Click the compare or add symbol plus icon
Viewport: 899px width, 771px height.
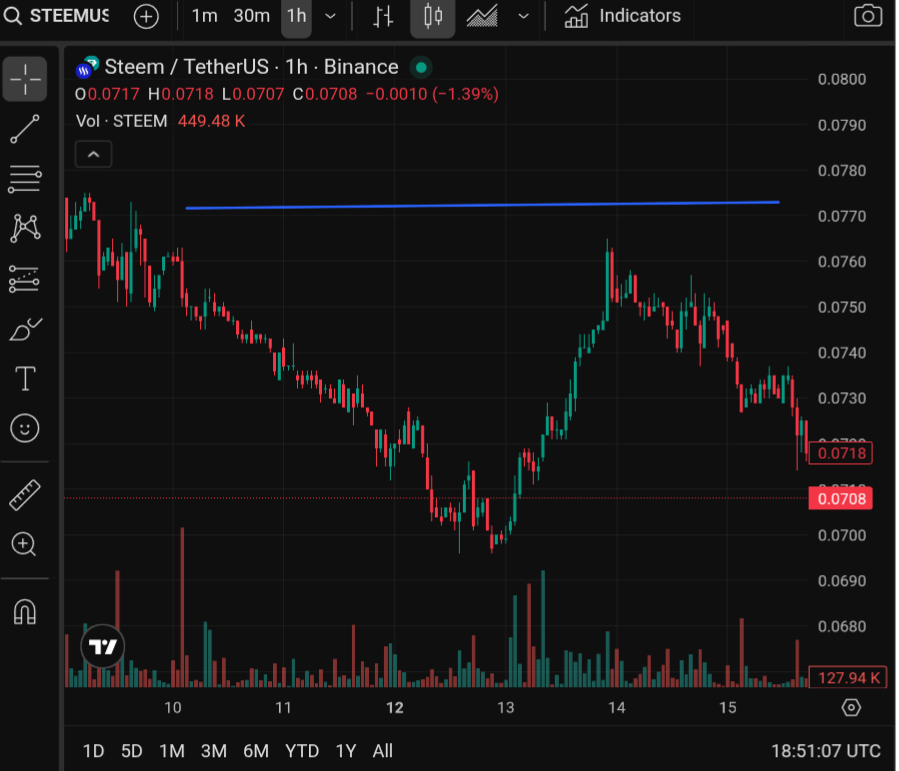pyautogui.click(x=146, y=16)
